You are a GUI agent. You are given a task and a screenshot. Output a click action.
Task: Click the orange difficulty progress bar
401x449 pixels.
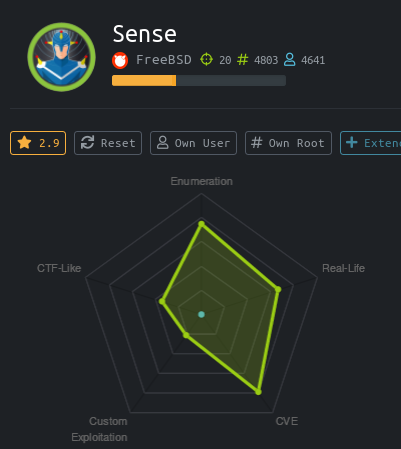click(x=144, y=81)
